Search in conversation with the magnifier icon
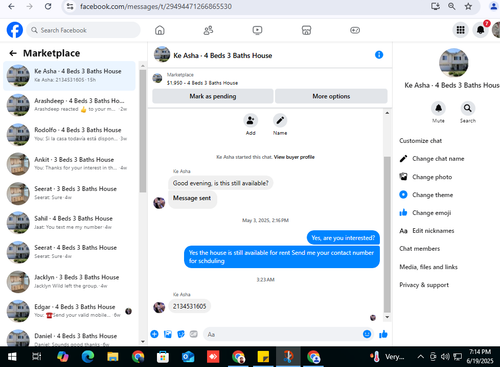The height and width of the screenshot is (367, 500). 468,108
